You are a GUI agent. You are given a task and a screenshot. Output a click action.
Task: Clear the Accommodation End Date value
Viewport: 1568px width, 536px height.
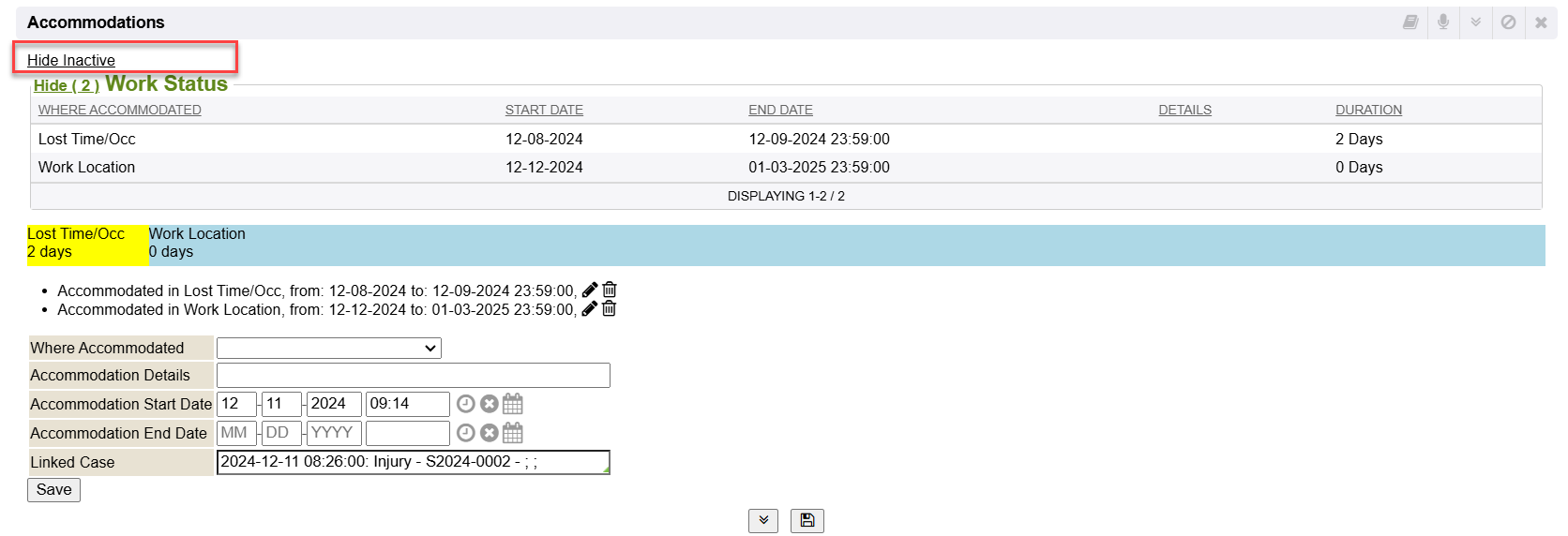489,433
